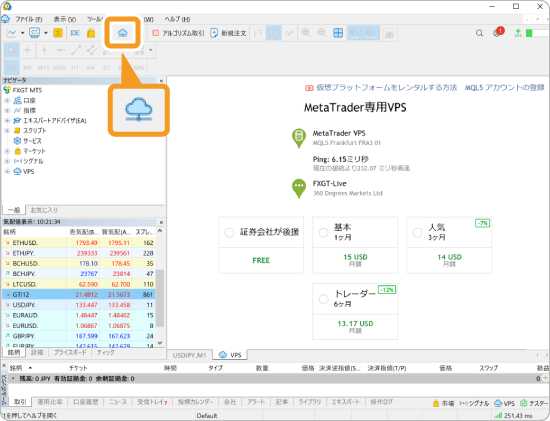
Task: Toggle chart auto scroll in the toolbar
Action: click(355, 33)
